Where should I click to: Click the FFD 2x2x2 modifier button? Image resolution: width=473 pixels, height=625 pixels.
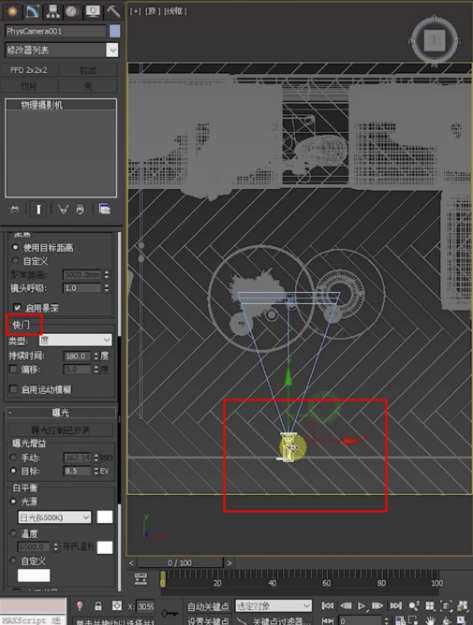(29, 70)
